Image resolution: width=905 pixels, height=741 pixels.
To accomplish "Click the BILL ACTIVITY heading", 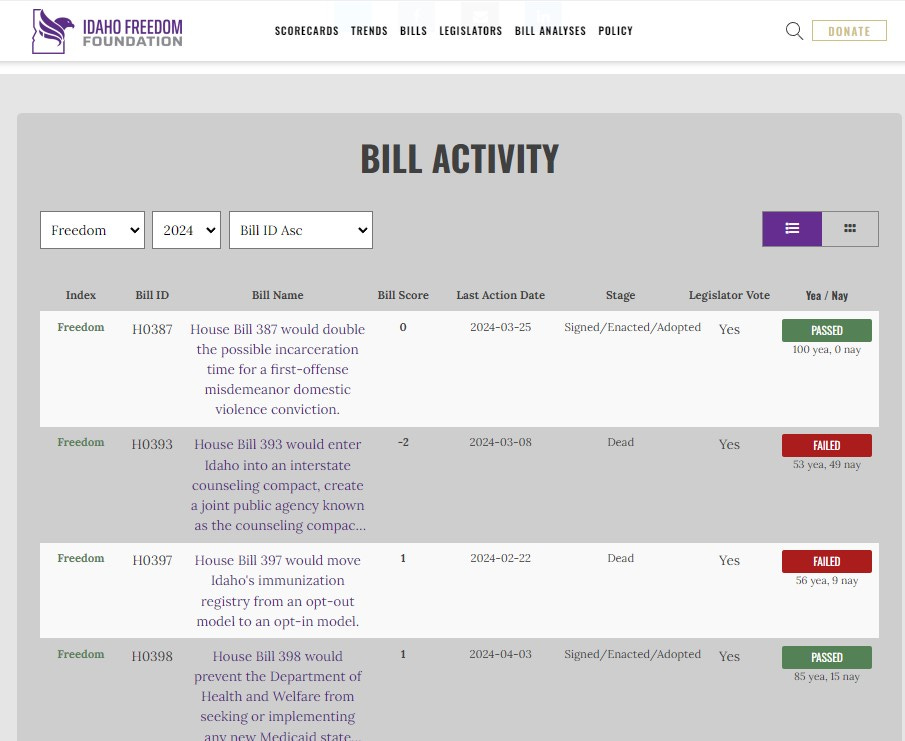I will (459, 159).
